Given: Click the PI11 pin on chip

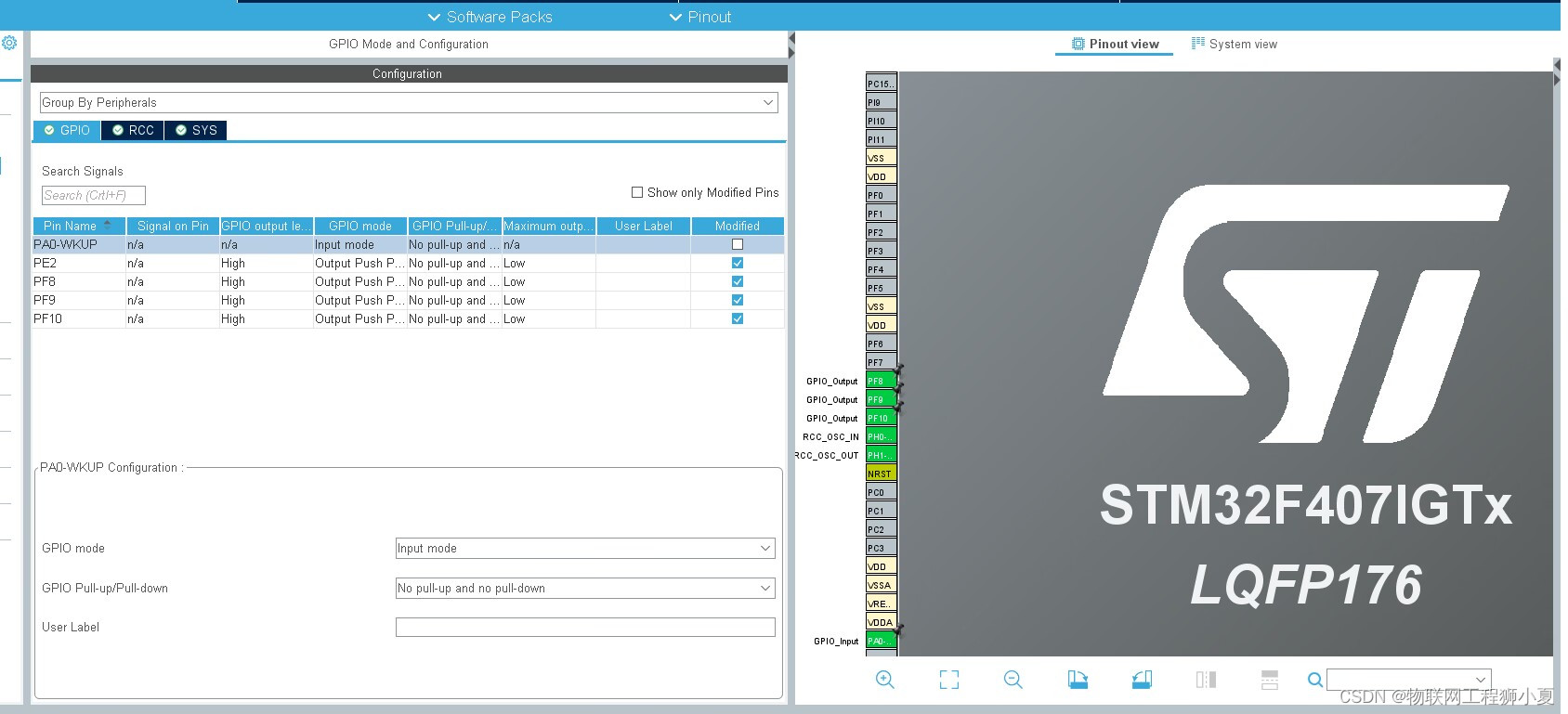Looking at the screenshot, I should pos(881,139).
